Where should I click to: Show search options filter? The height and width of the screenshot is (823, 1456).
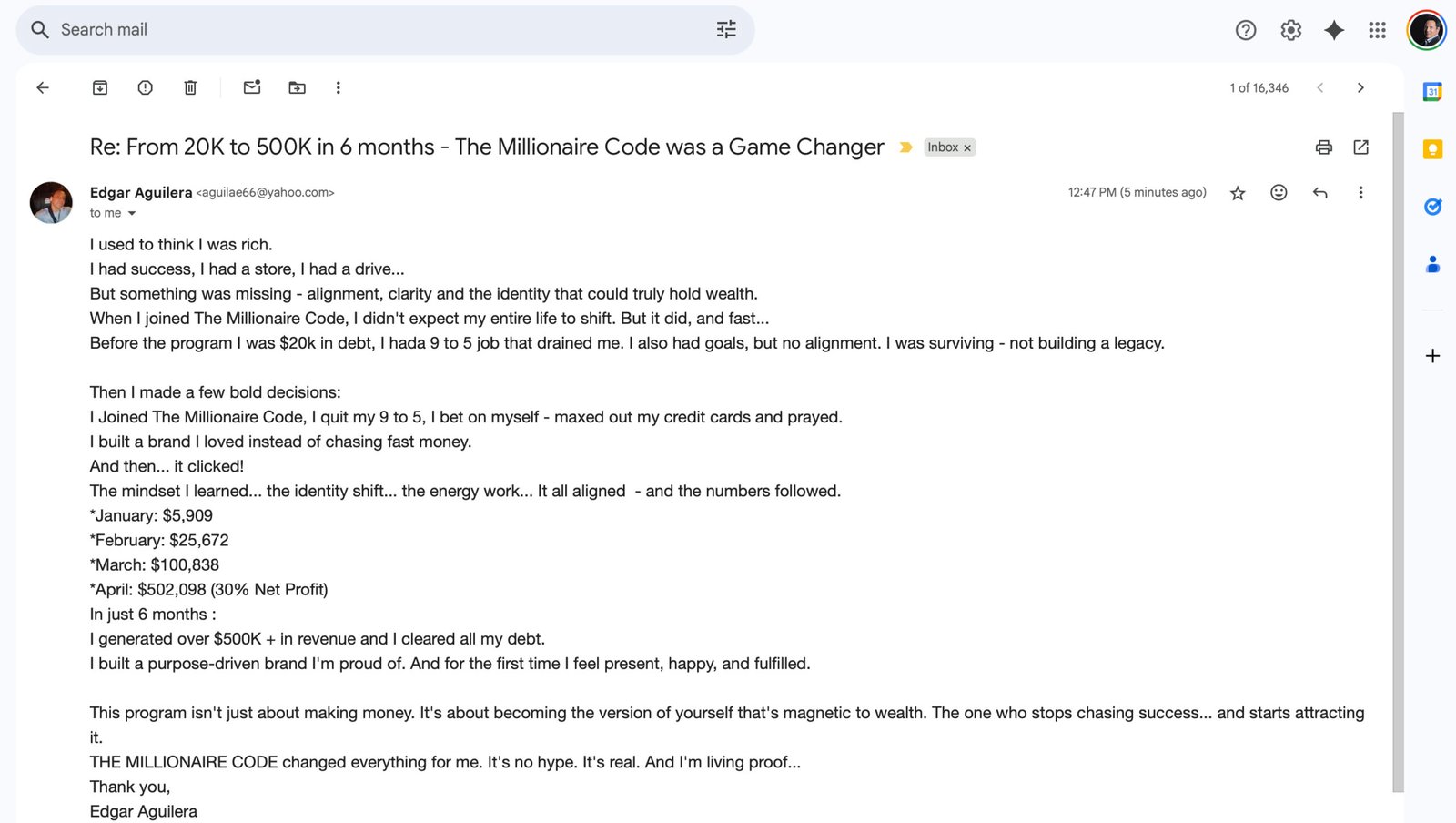coord(726,30)
